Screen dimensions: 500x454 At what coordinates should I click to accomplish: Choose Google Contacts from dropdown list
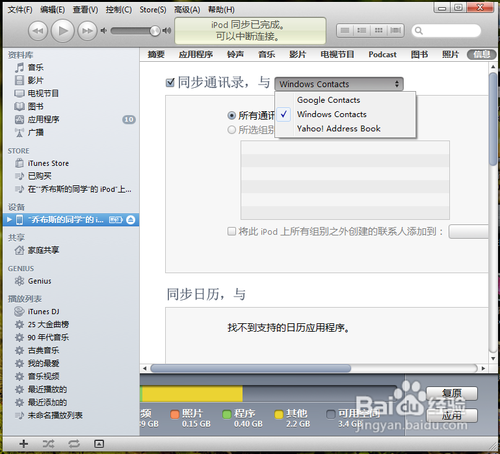345,100
